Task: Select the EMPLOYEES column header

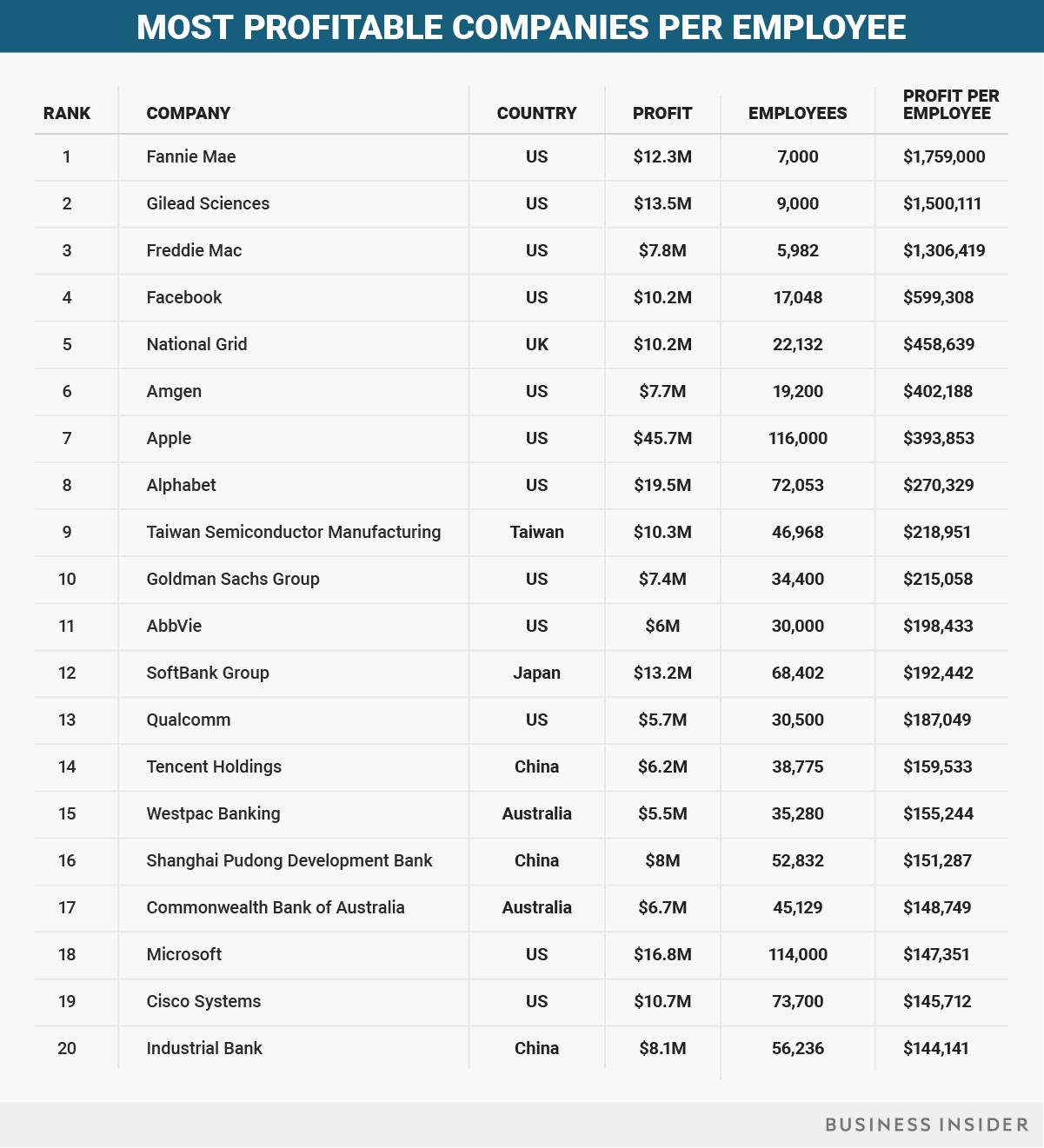Action: pyautogui.click(x=797, y=113)
